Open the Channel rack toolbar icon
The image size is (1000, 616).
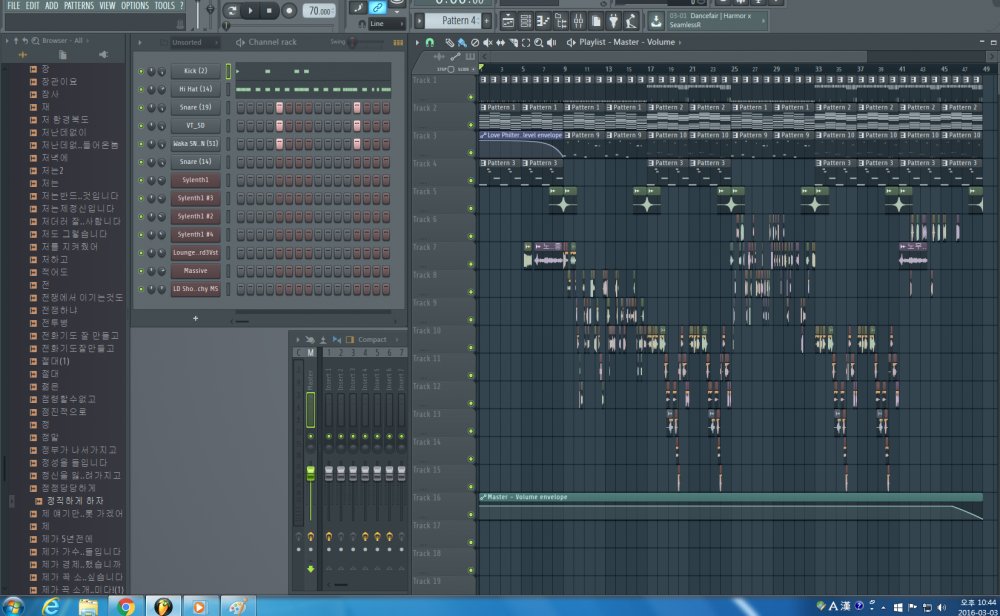526,22
